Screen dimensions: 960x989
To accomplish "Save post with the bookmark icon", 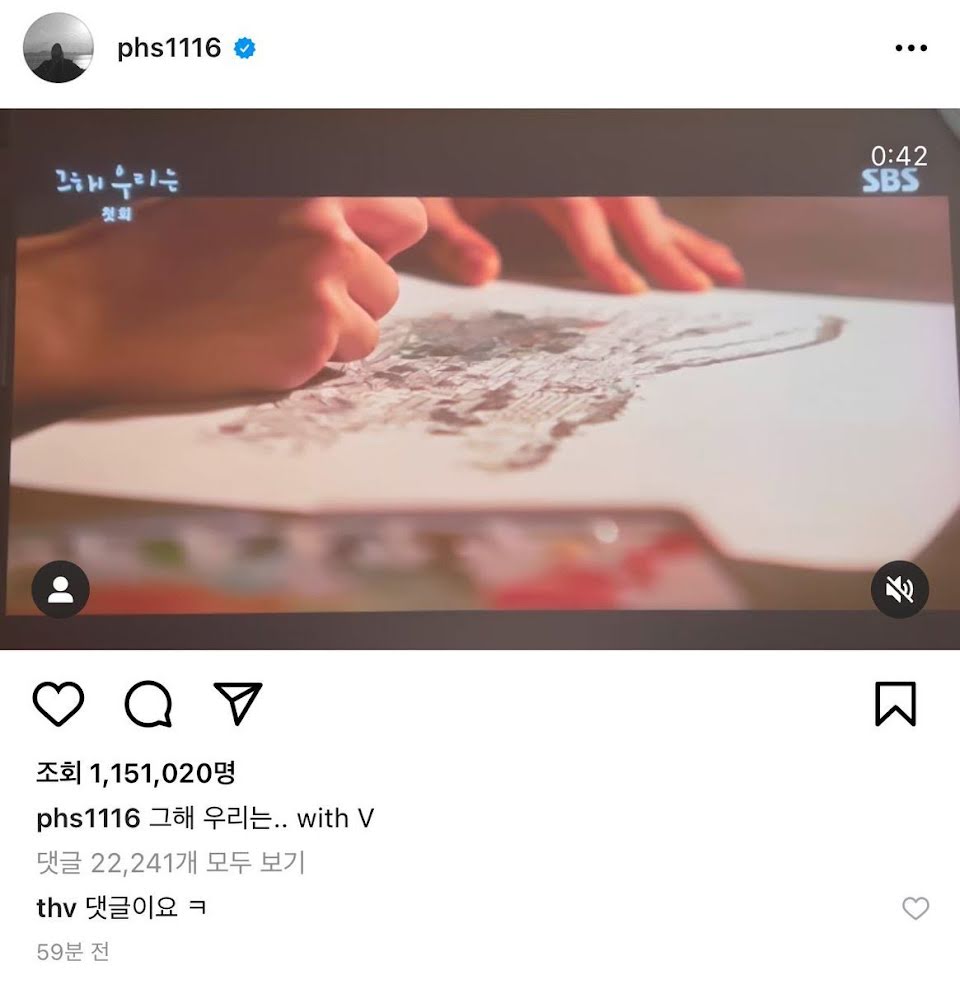I will 895,703.
